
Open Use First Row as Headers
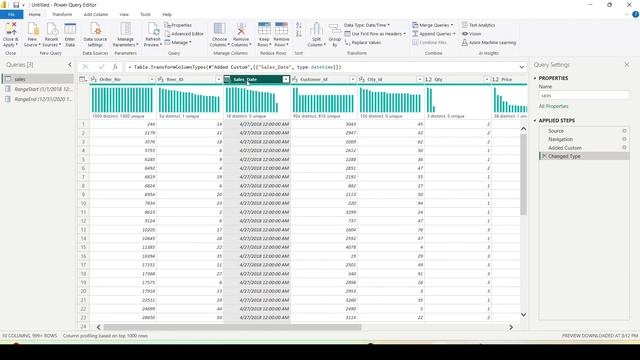[376, 34]
